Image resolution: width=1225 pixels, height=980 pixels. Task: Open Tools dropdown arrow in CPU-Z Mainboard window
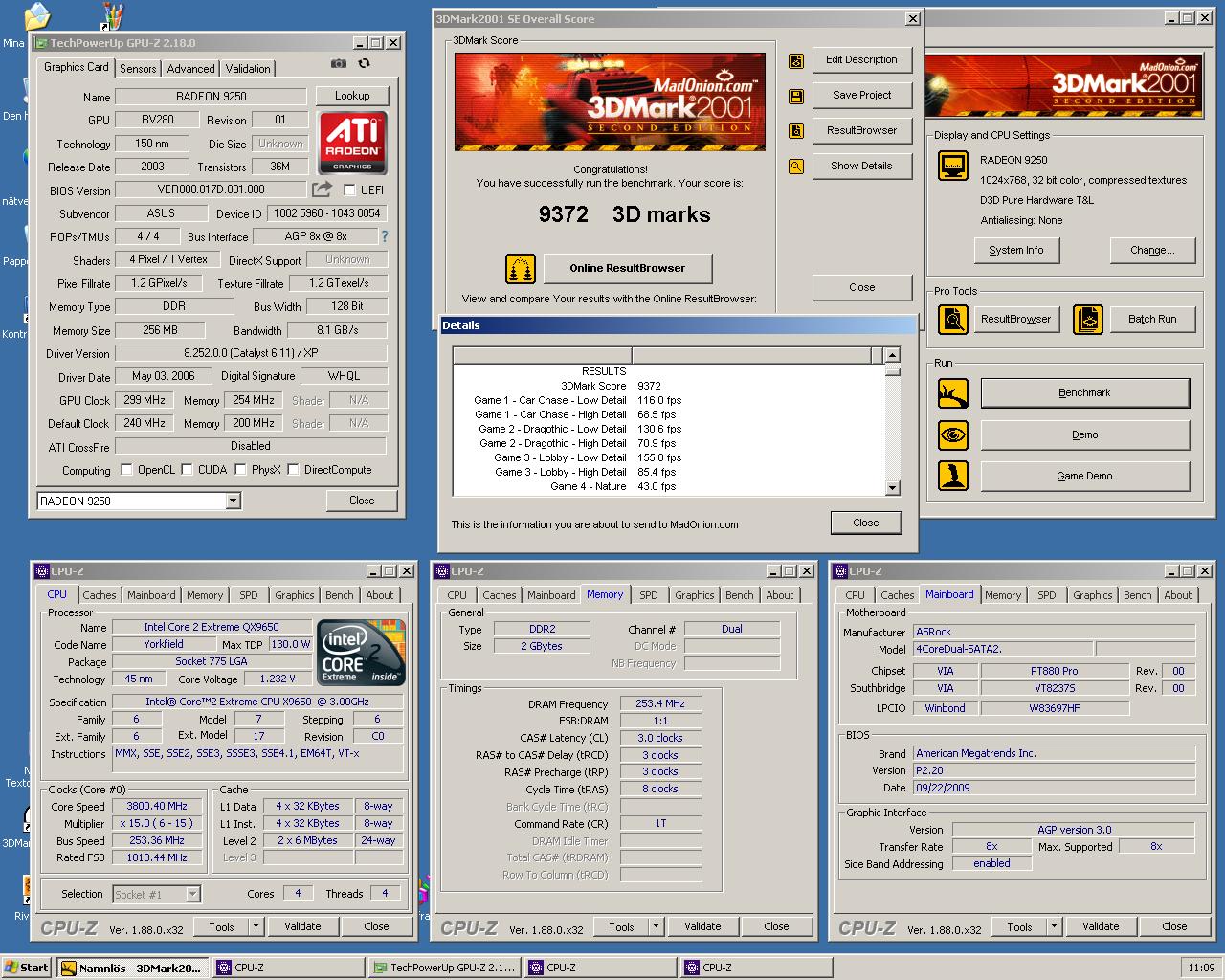1054,926
